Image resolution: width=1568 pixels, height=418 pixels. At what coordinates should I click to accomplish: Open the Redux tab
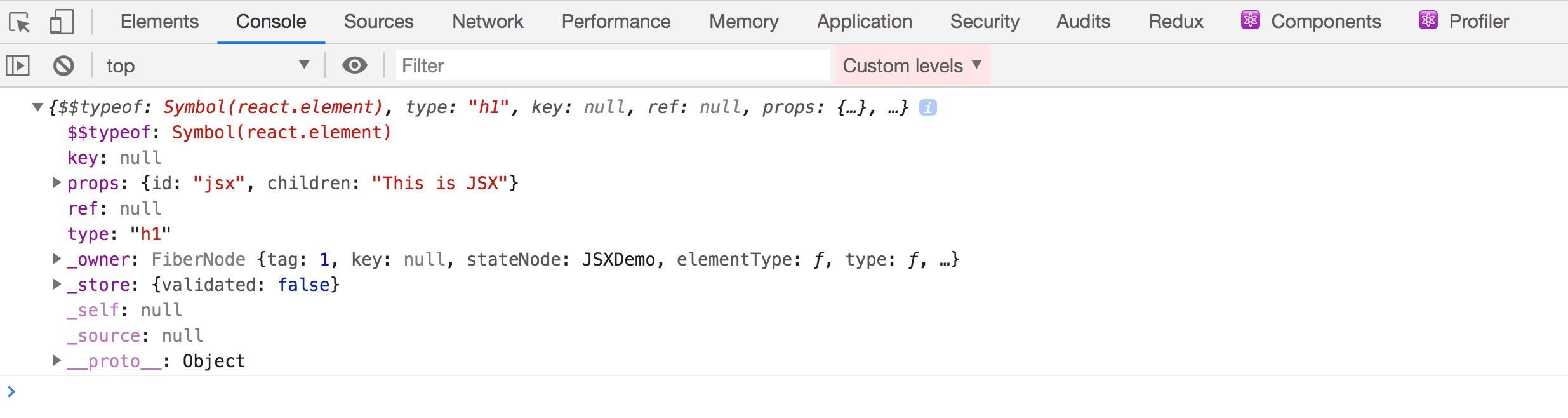coord(1176,22)
